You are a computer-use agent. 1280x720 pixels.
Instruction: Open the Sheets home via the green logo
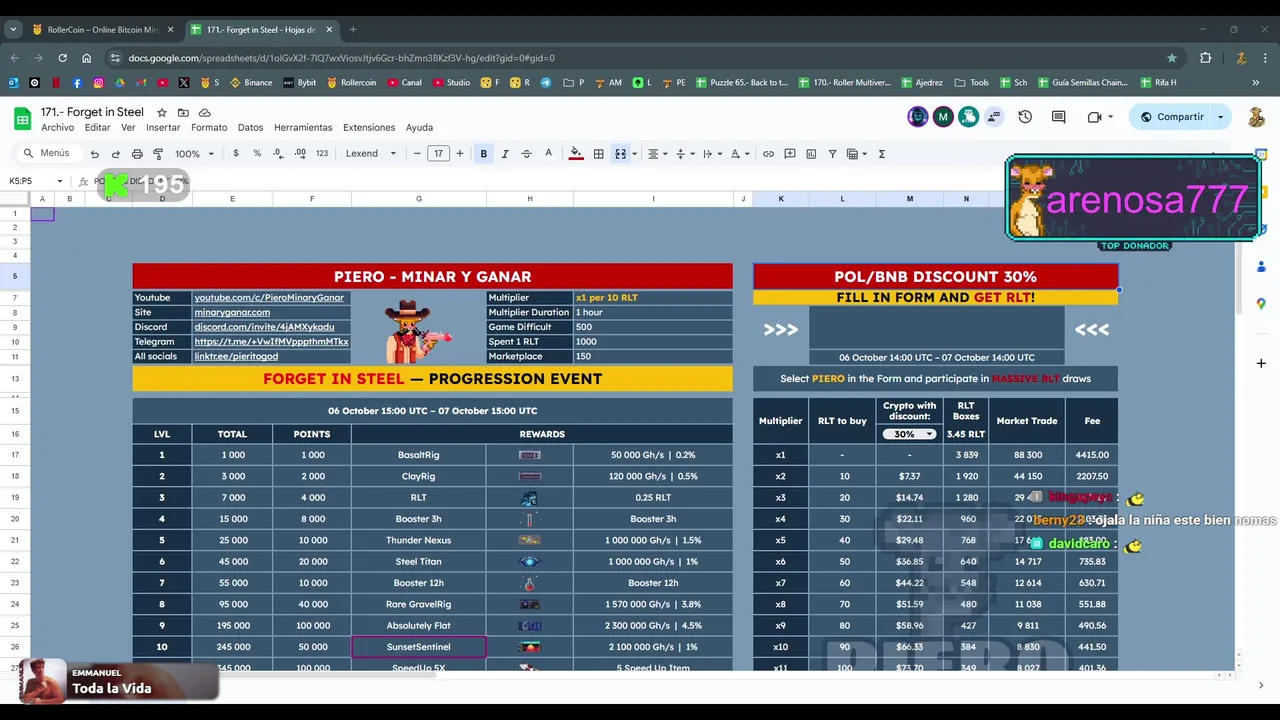(x=22, y=119)
